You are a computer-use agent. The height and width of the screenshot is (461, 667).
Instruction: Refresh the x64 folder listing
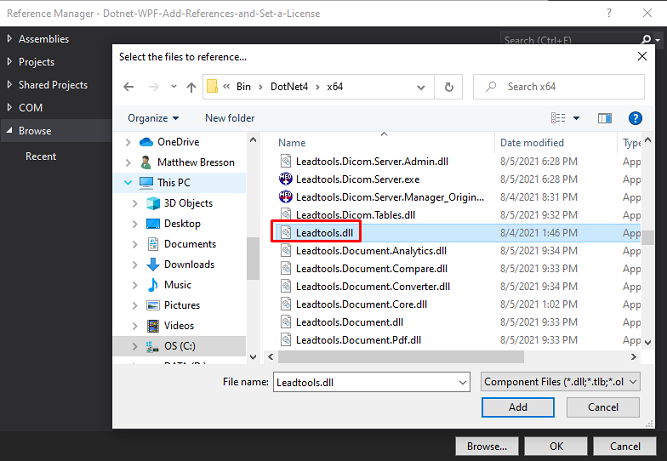(x=449, y=87)
